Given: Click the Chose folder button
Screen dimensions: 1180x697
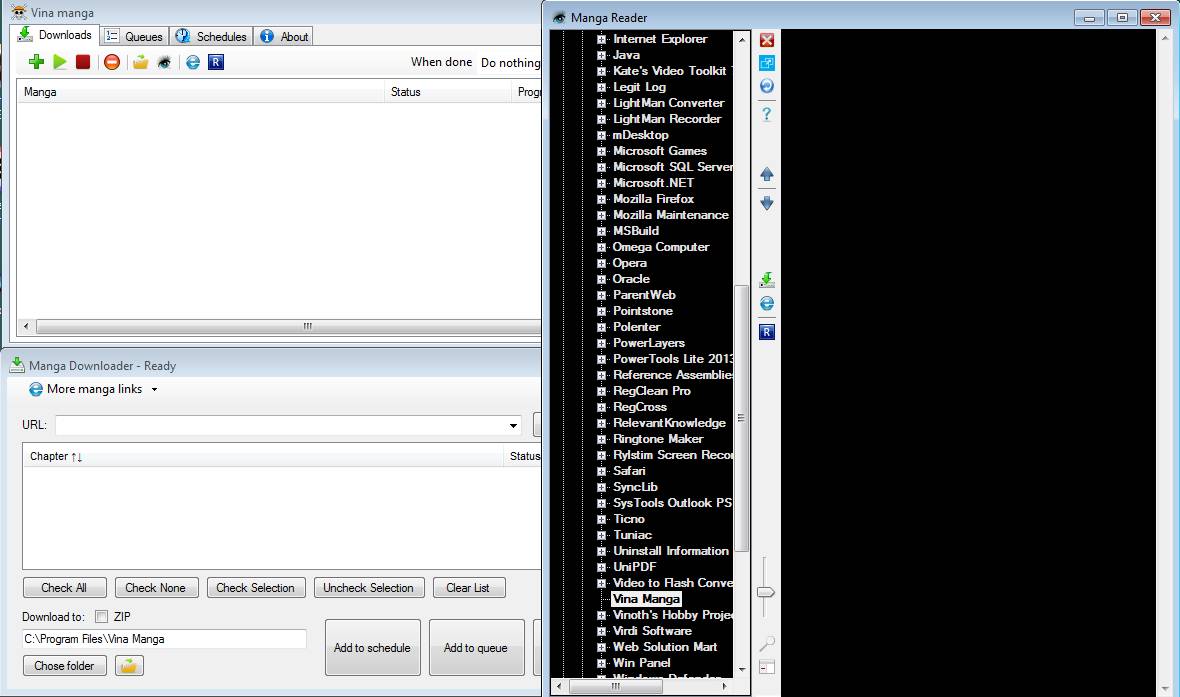Looking at the screenshot, I should pyautogui.click(x=64, y=665).
